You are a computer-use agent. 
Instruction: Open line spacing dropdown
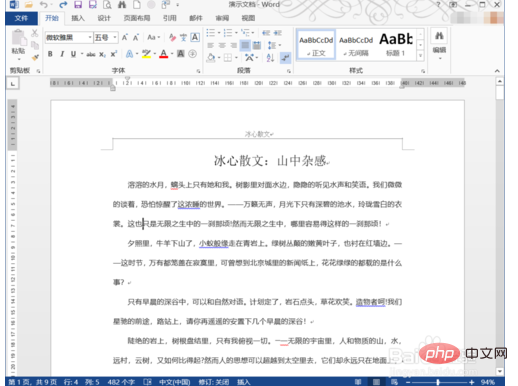click(274, 45)
